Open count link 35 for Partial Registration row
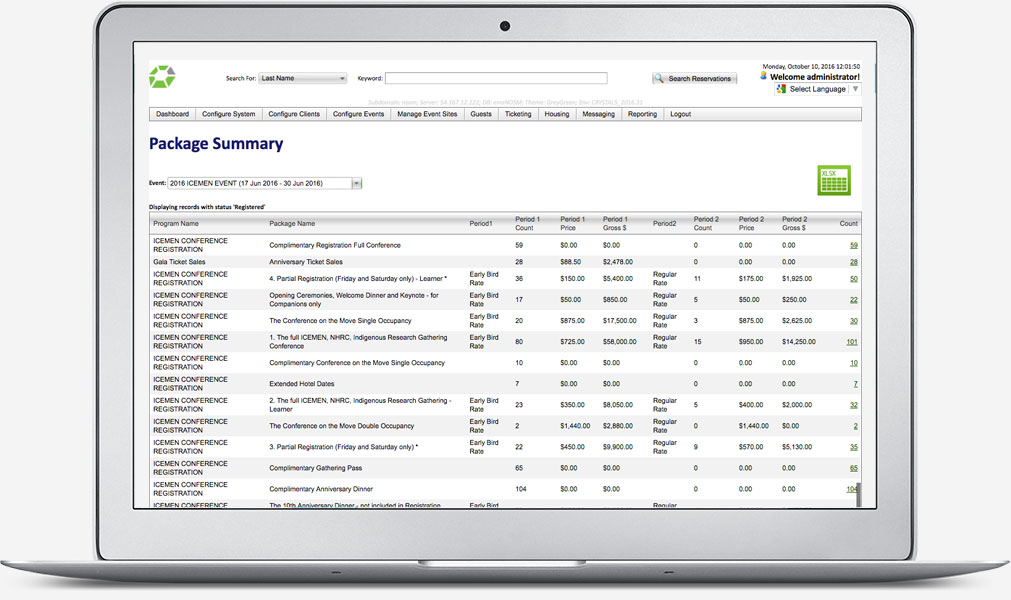This screenshot has width=1011, height=600. [x=854, y=447]
